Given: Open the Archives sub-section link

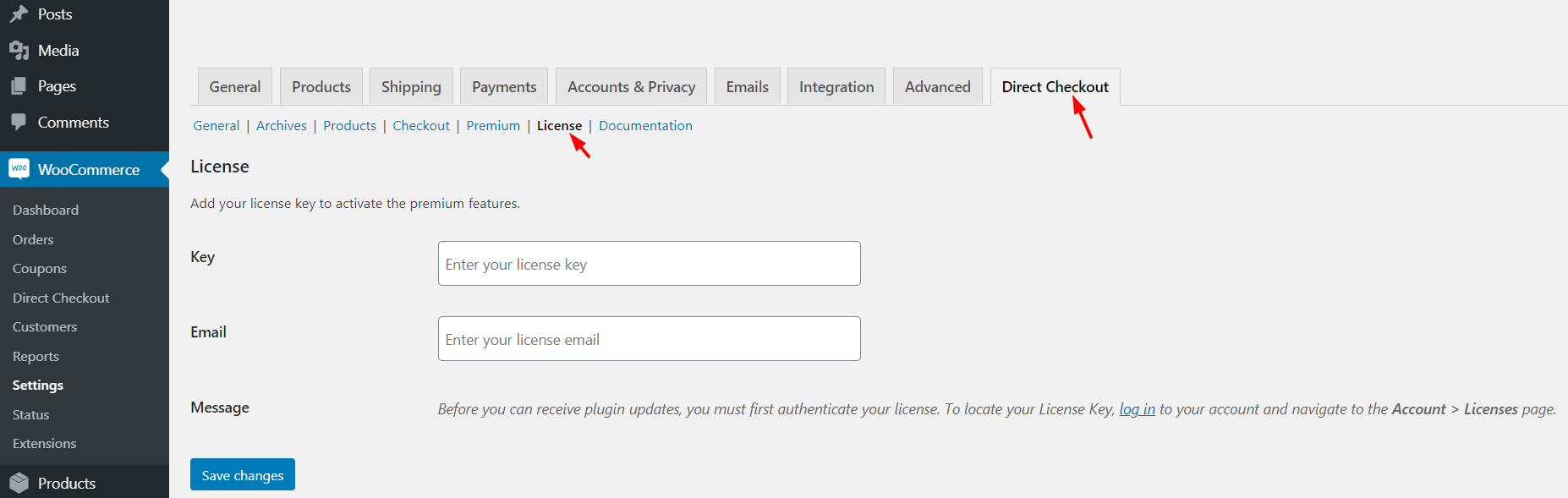Looking at the screenshot, I should point(282,126).
